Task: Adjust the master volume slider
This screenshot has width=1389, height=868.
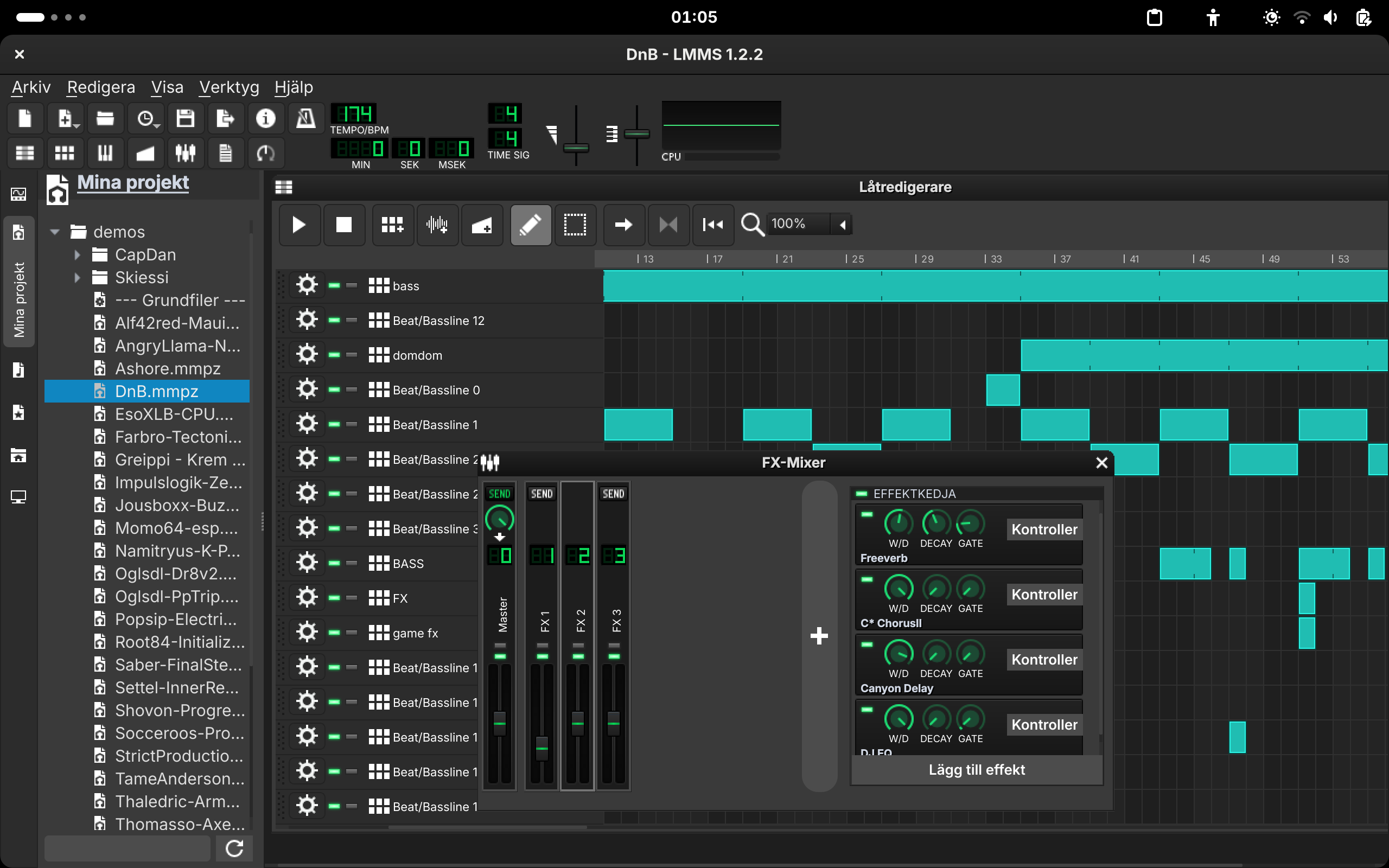Action: [x=576, y=148]
